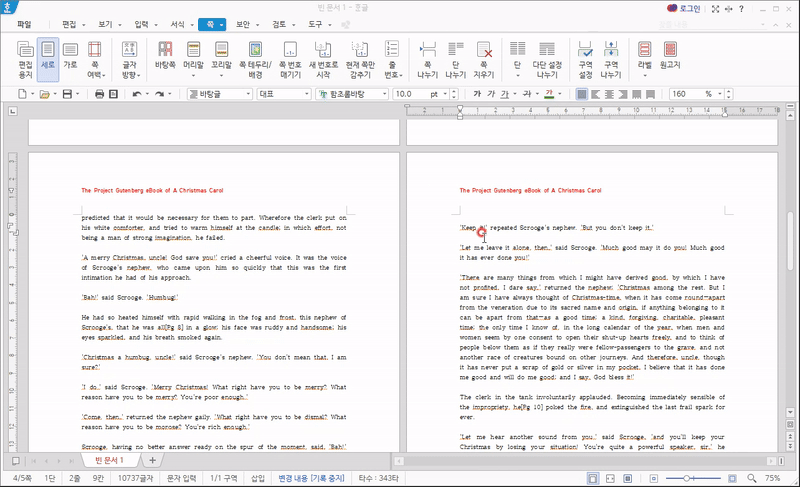This screenshot has width=800, height=487.
Task: Open the 입력 menu
Action: [x=146, y=24]
